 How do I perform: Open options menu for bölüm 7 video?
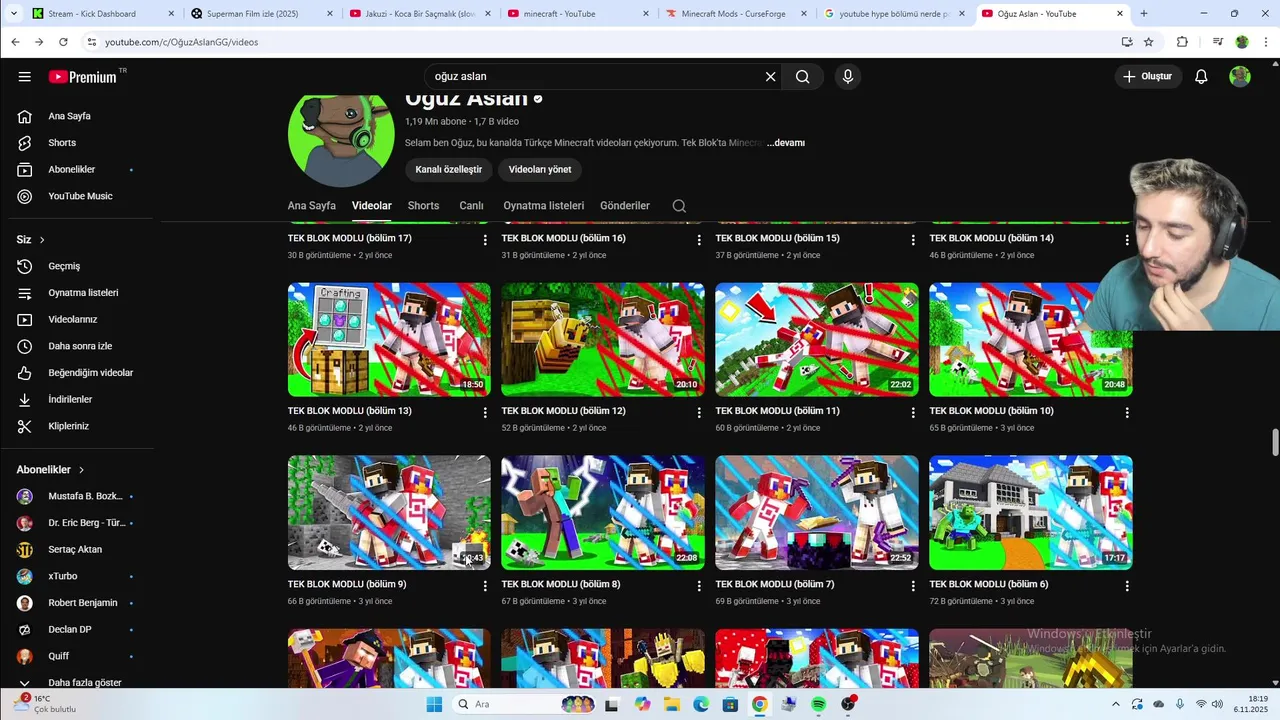(x=913, y=586)
